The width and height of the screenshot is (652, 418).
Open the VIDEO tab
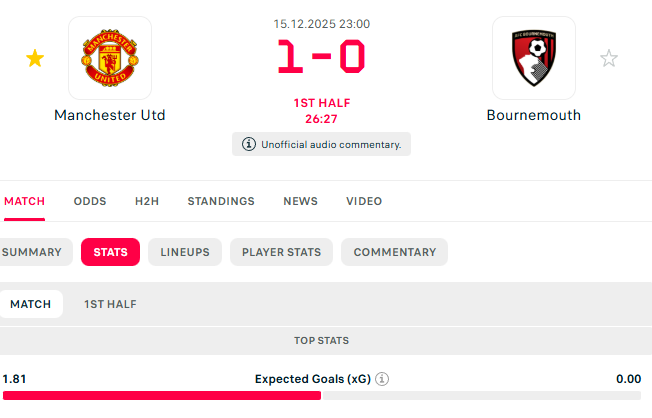coord(364,201)
